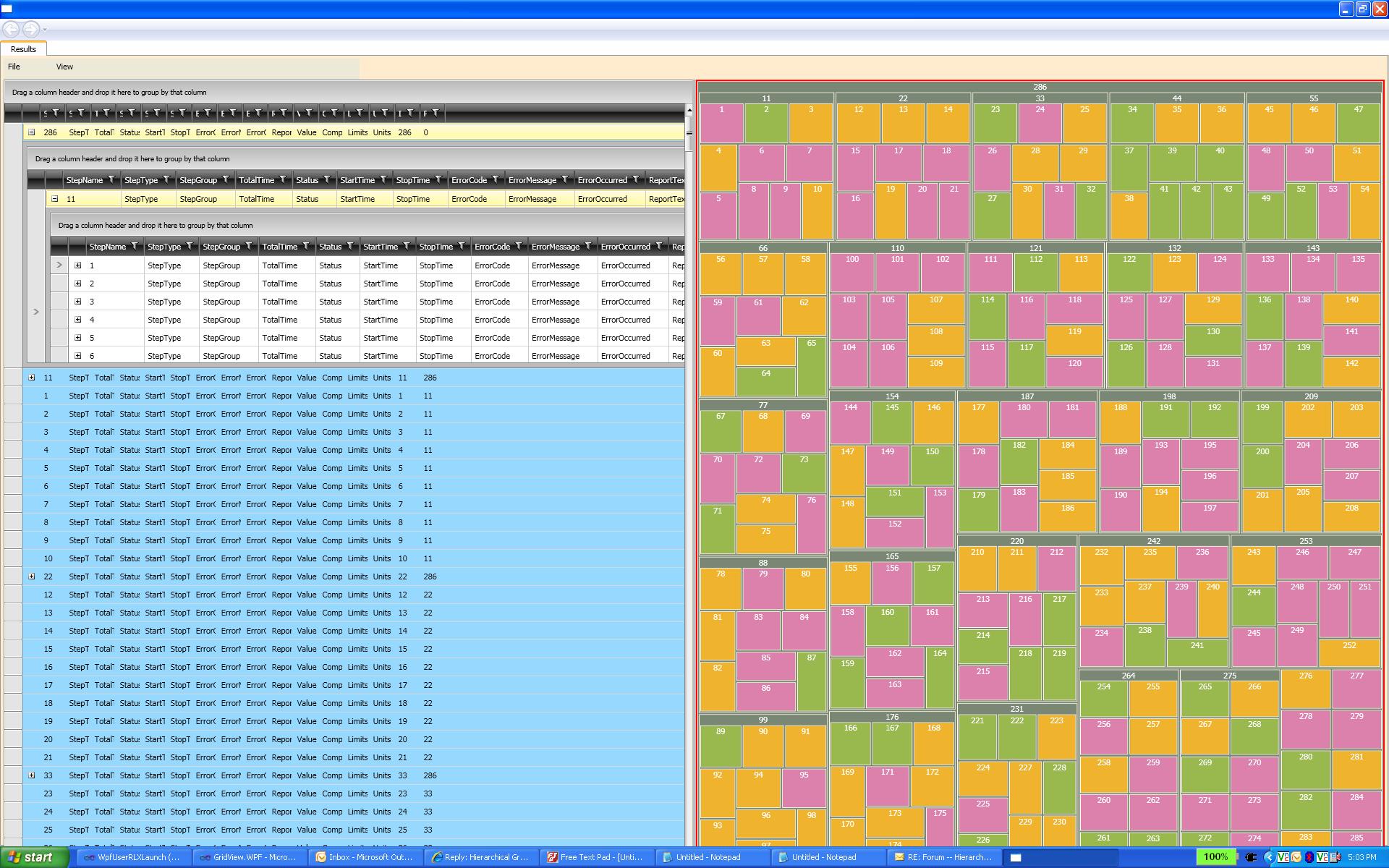Click the browser back navigation arrow
1389x868 pixels.
[12, 29]
